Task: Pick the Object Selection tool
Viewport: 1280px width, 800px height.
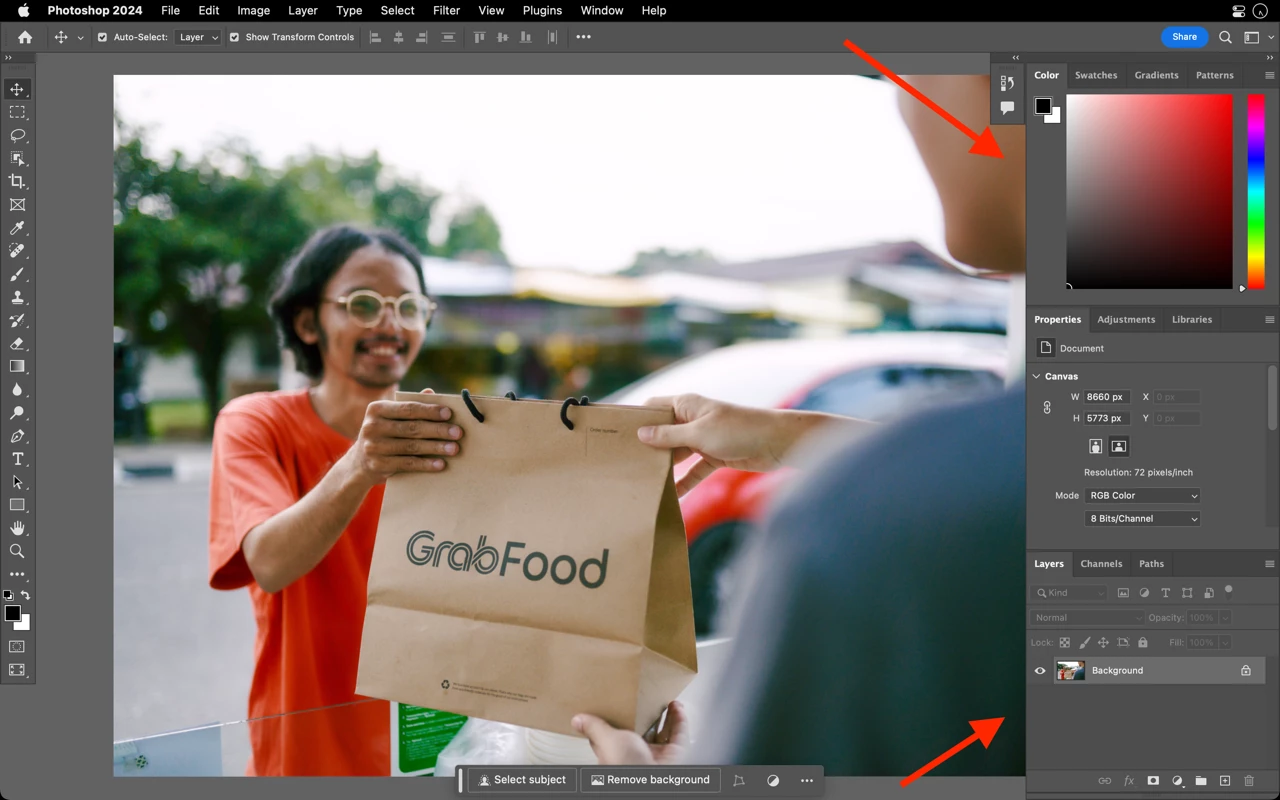Action: [17, 158]
